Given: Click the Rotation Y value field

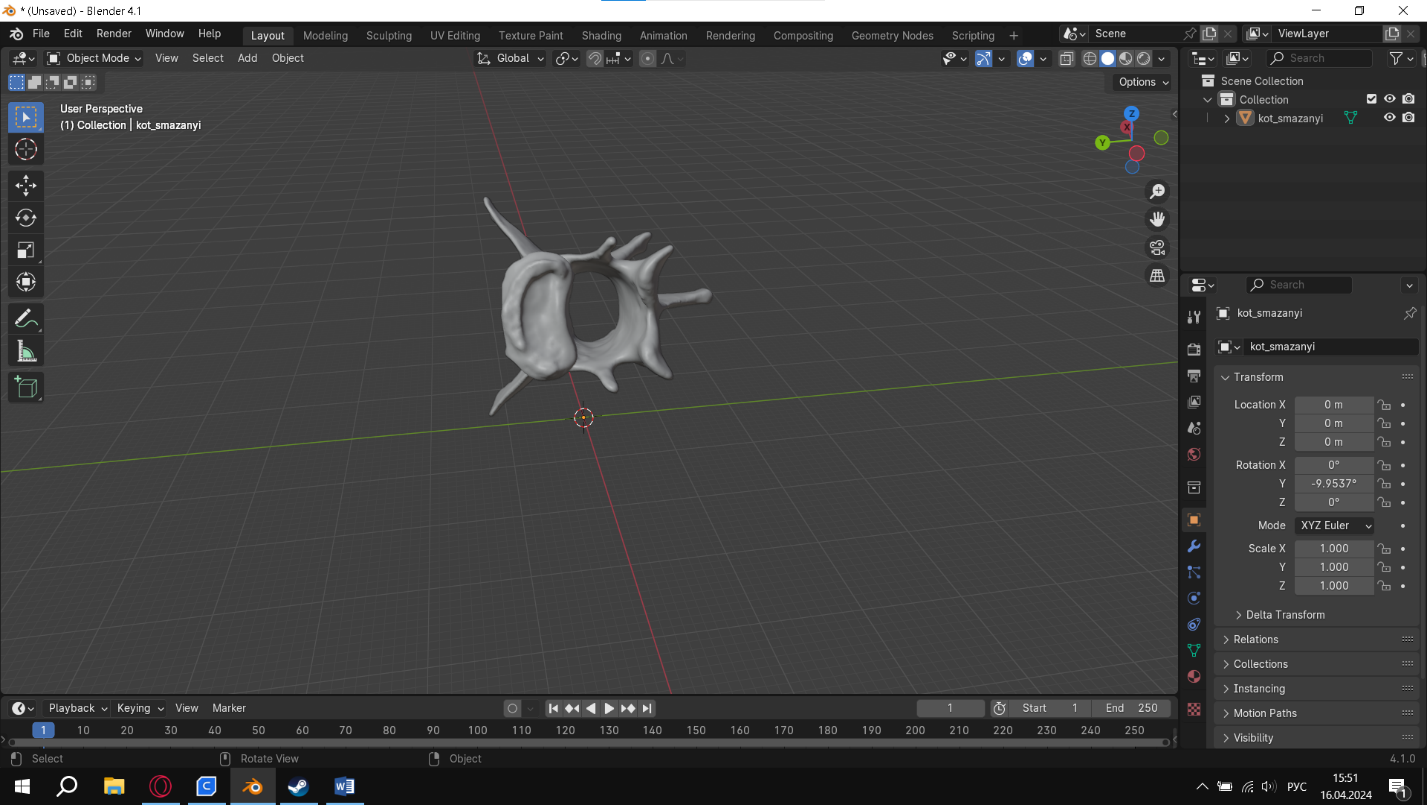Looking at the screenshot, I should coord(1333,483).
